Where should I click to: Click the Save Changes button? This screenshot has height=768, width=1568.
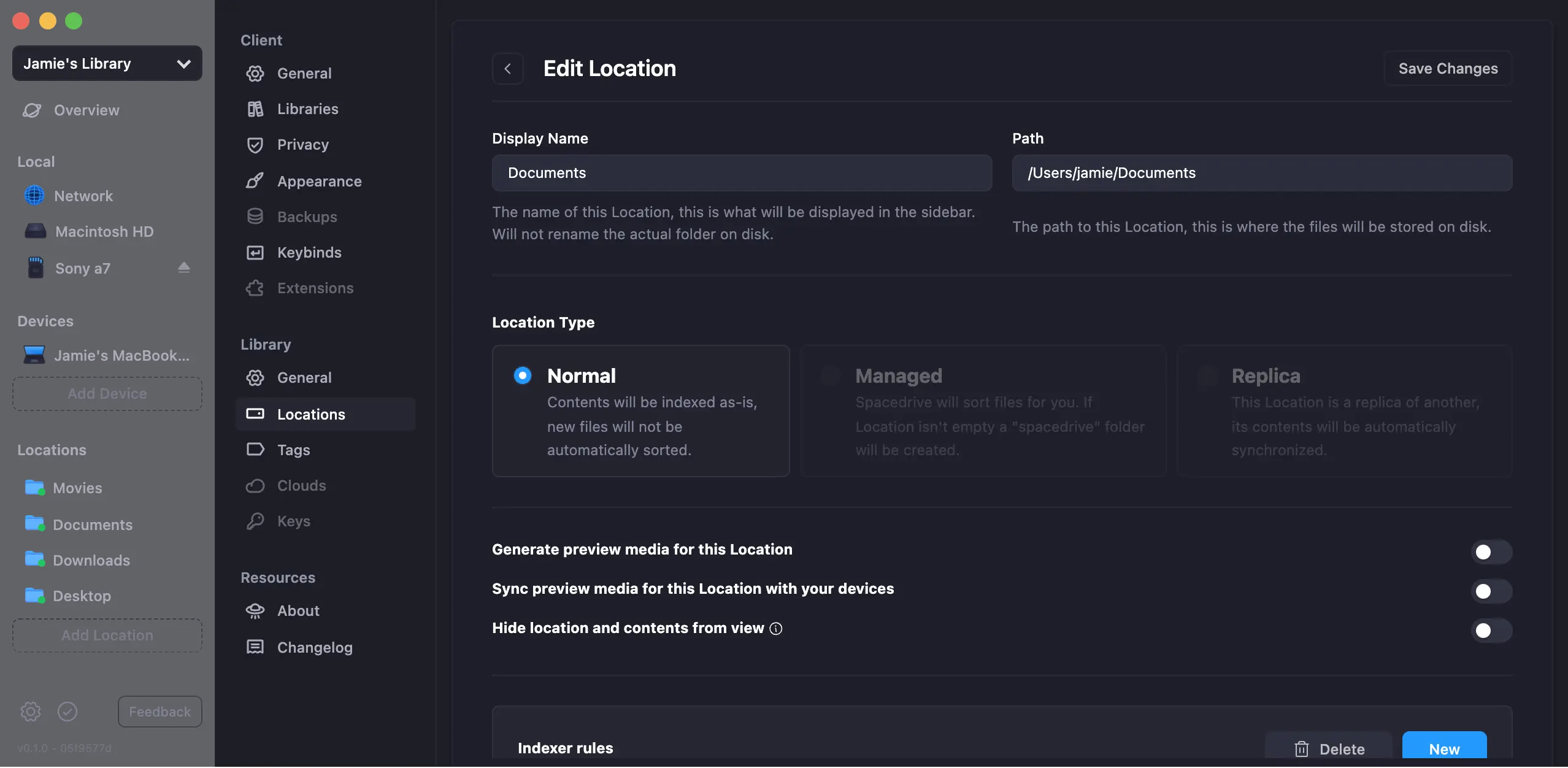[1448, 69]
